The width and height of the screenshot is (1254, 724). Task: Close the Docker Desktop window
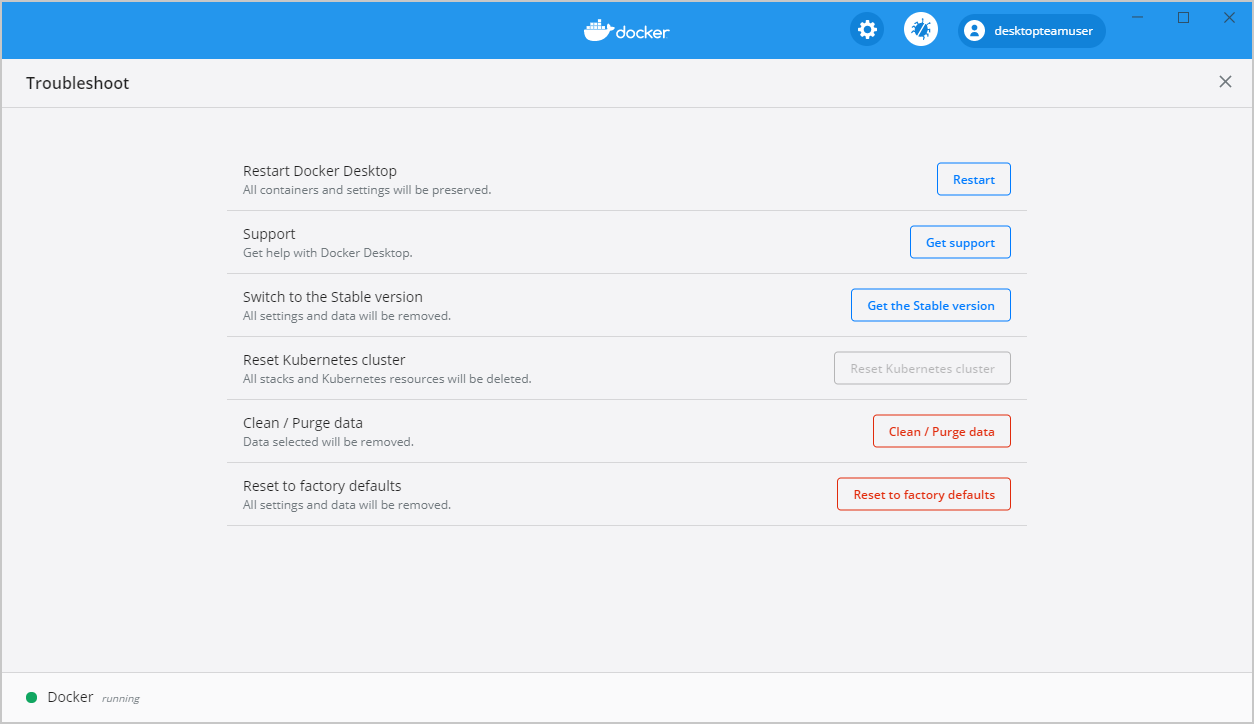[1229, 17]
